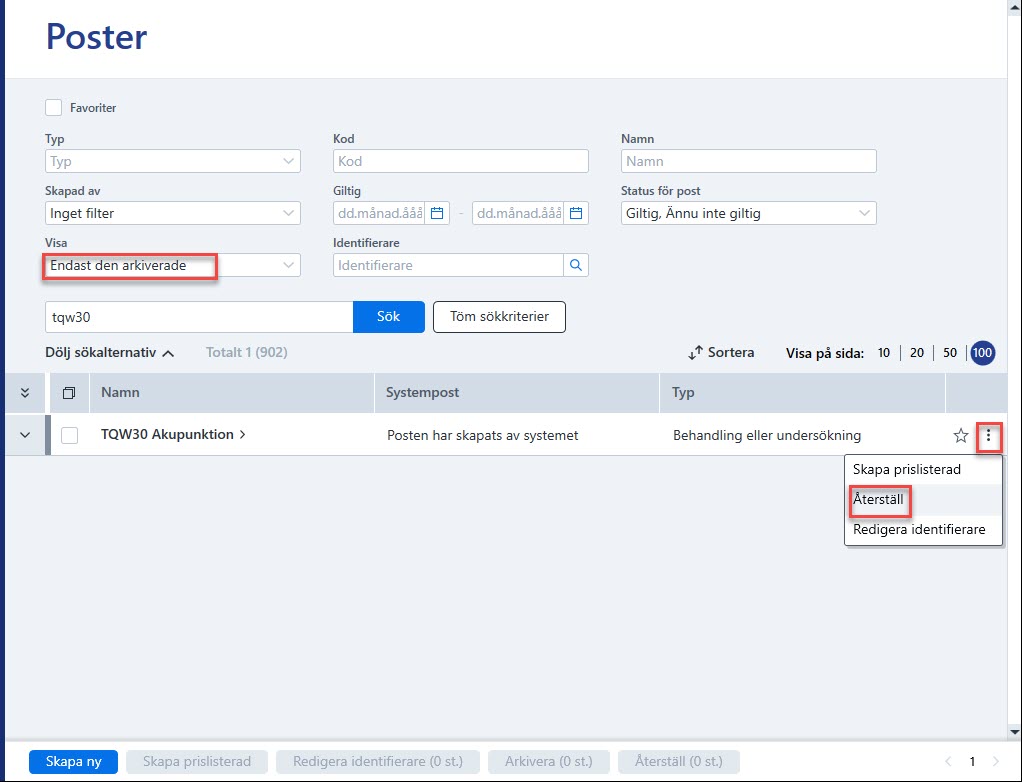Click the blue Sök button
This screenshot has height=782, width=1022.
[x=388, y=317]
